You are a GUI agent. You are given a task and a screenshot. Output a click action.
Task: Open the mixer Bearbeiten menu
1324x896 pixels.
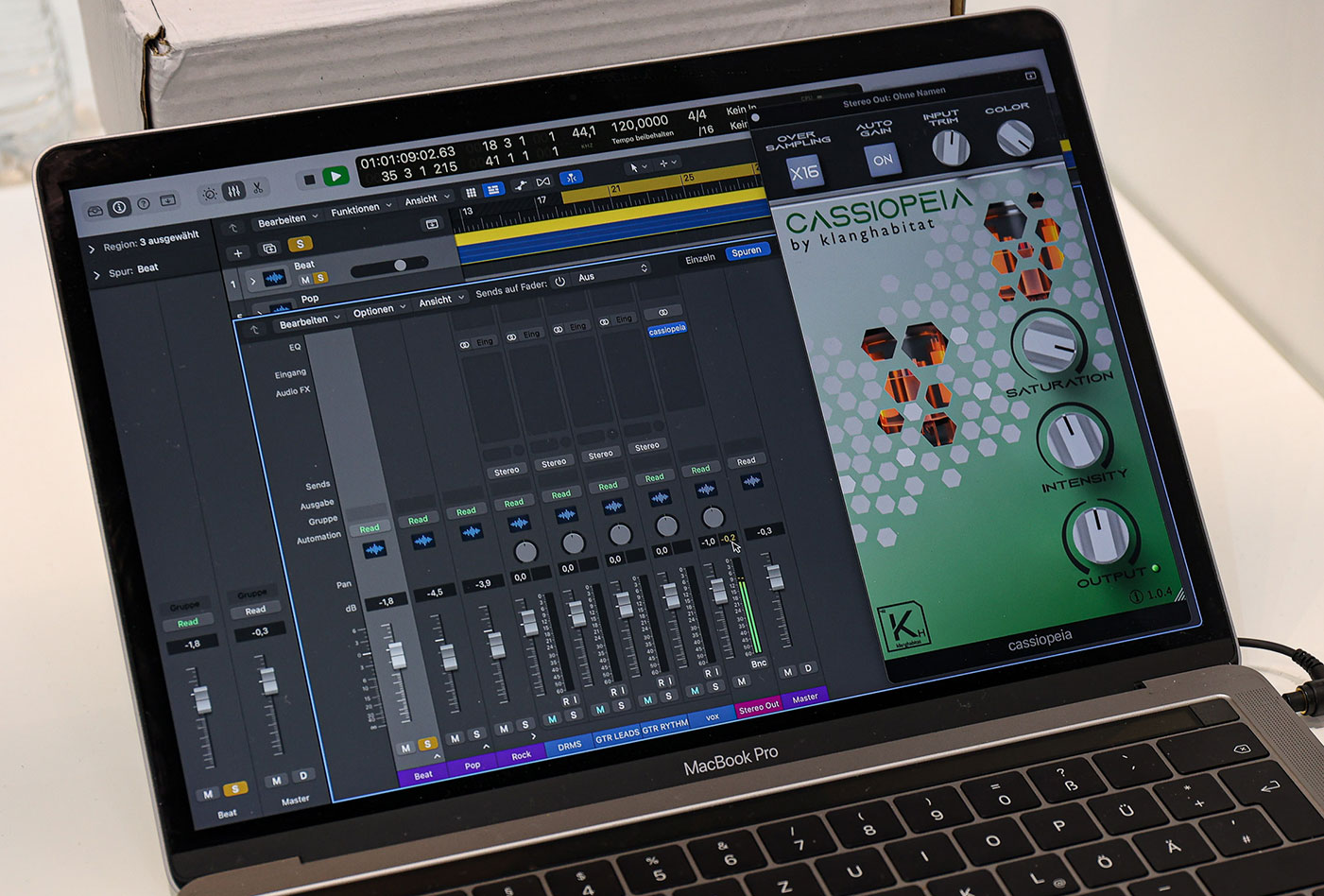[x=309, y=322]
